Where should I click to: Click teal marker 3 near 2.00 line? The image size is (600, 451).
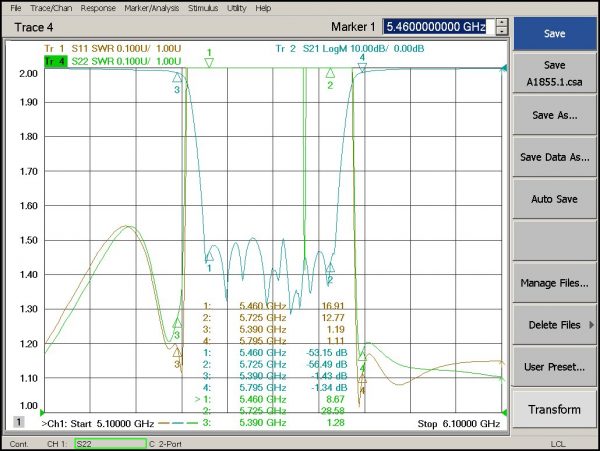177,78
